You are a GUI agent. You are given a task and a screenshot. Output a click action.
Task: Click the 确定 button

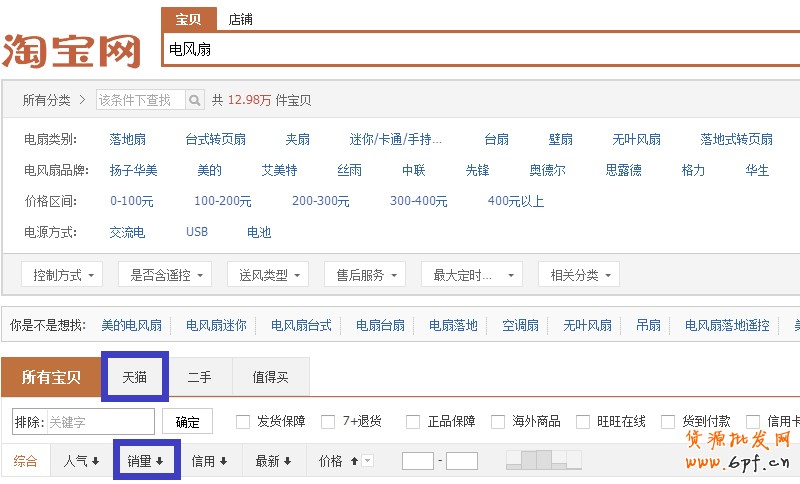(187, 422)
